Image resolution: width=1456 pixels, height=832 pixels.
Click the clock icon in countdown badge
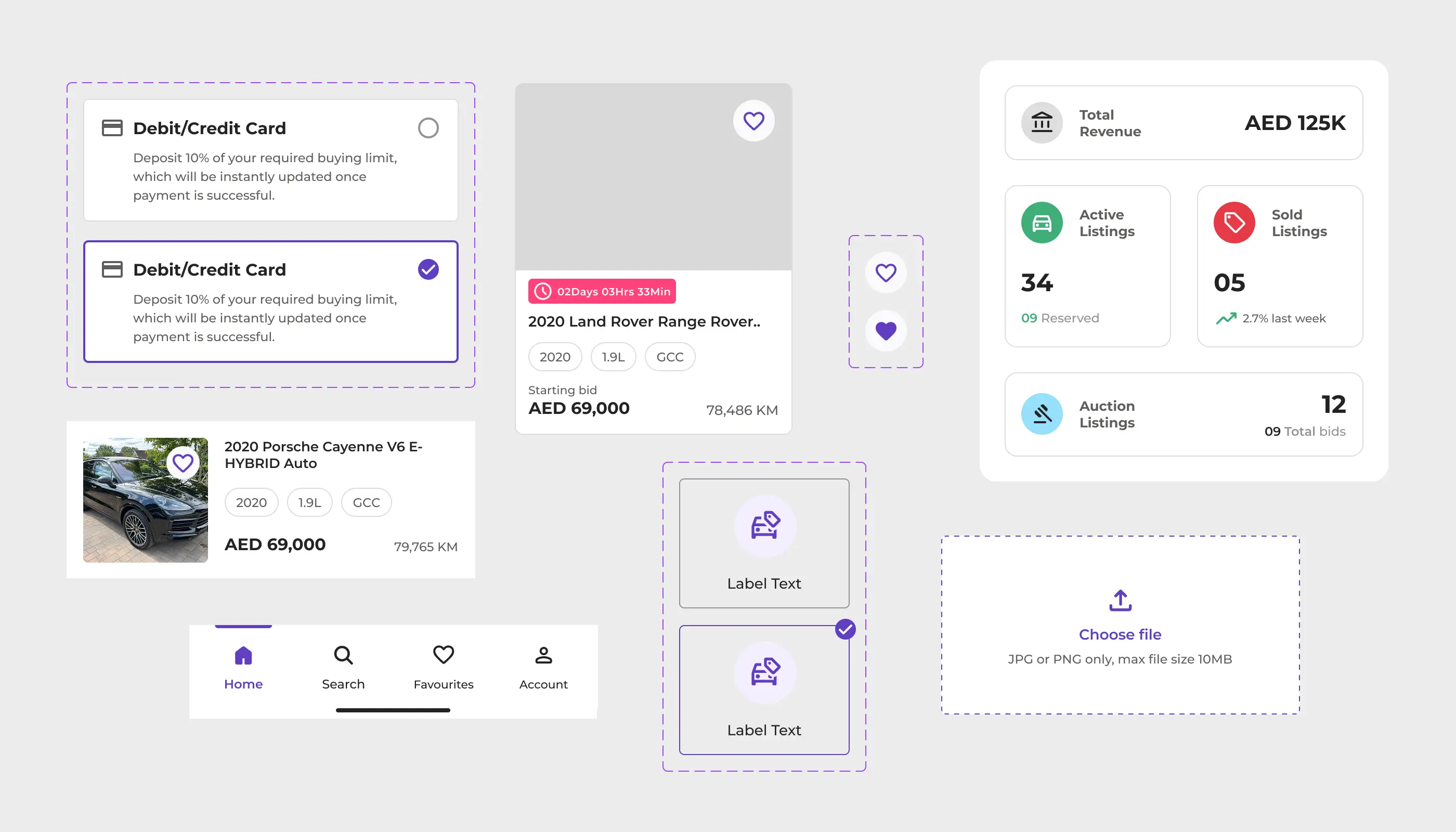pos(542,291)
